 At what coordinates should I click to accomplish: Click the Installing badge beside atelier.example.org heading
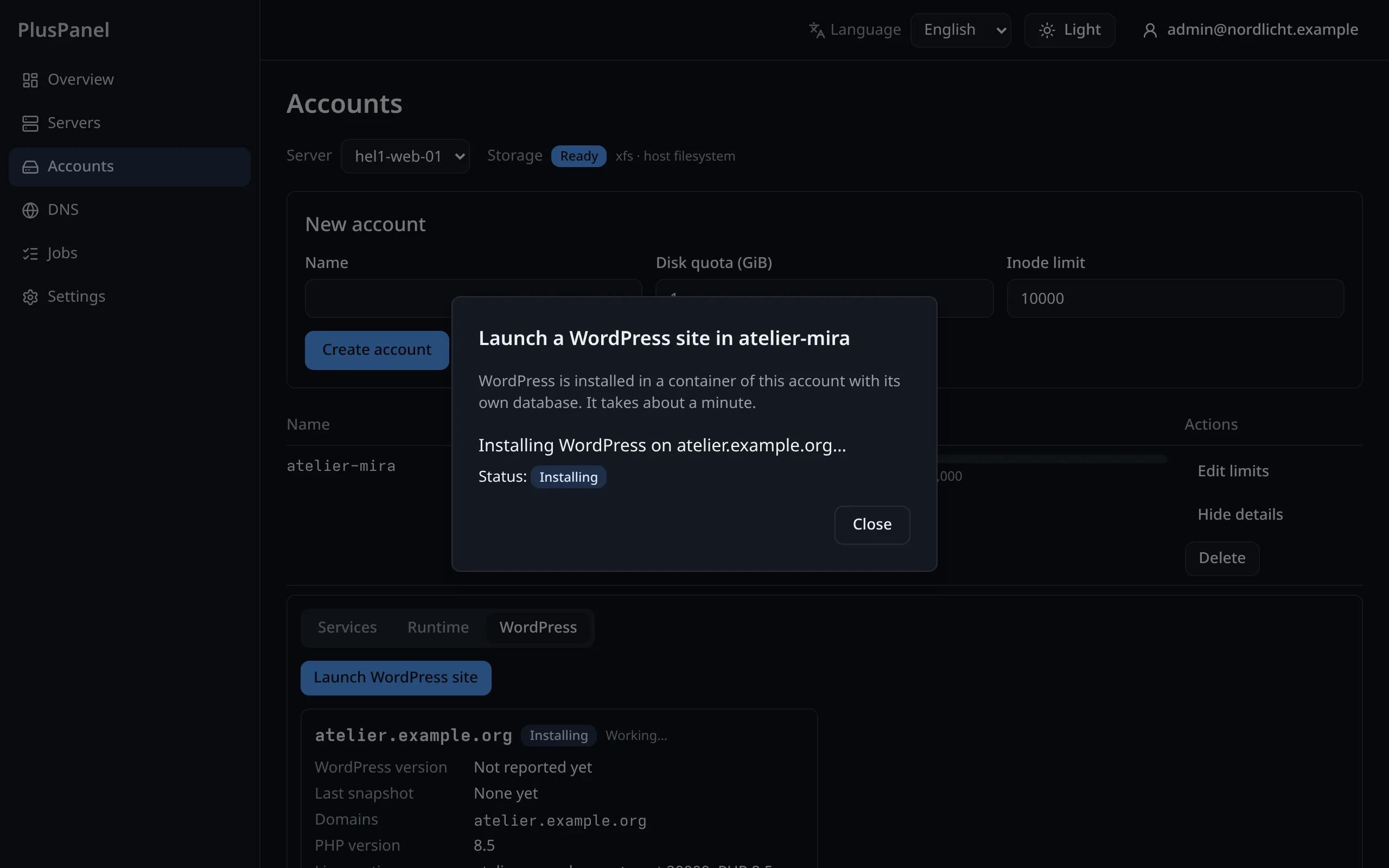click(x=558, y=736)
